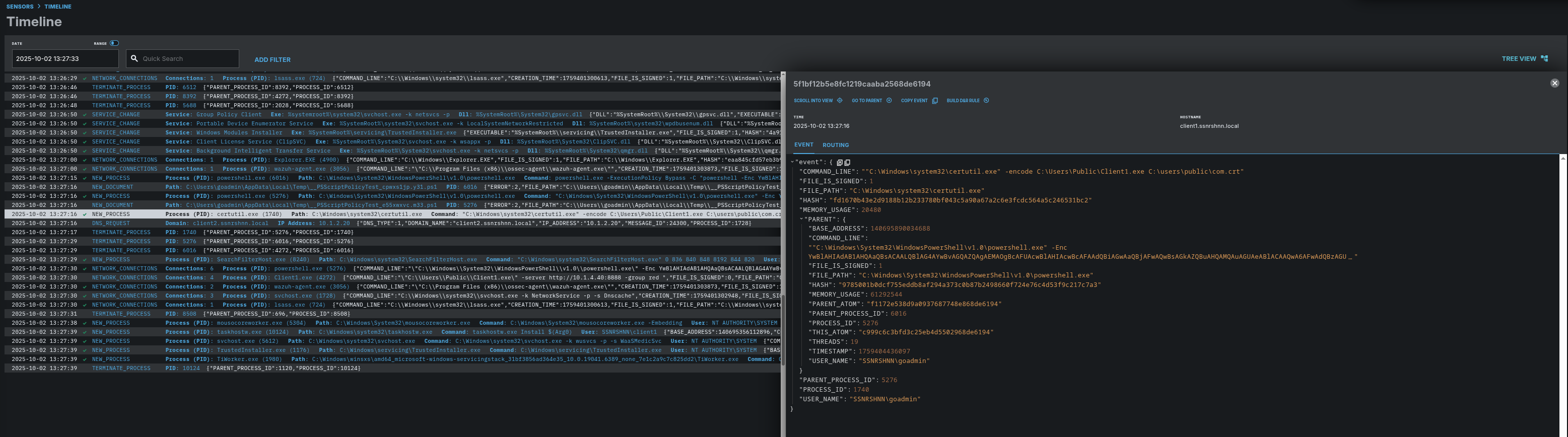Click the first icon right after "event": {
Viewport: 1568px width, 437px height.
pyautogui.click(x=839, y=163)
